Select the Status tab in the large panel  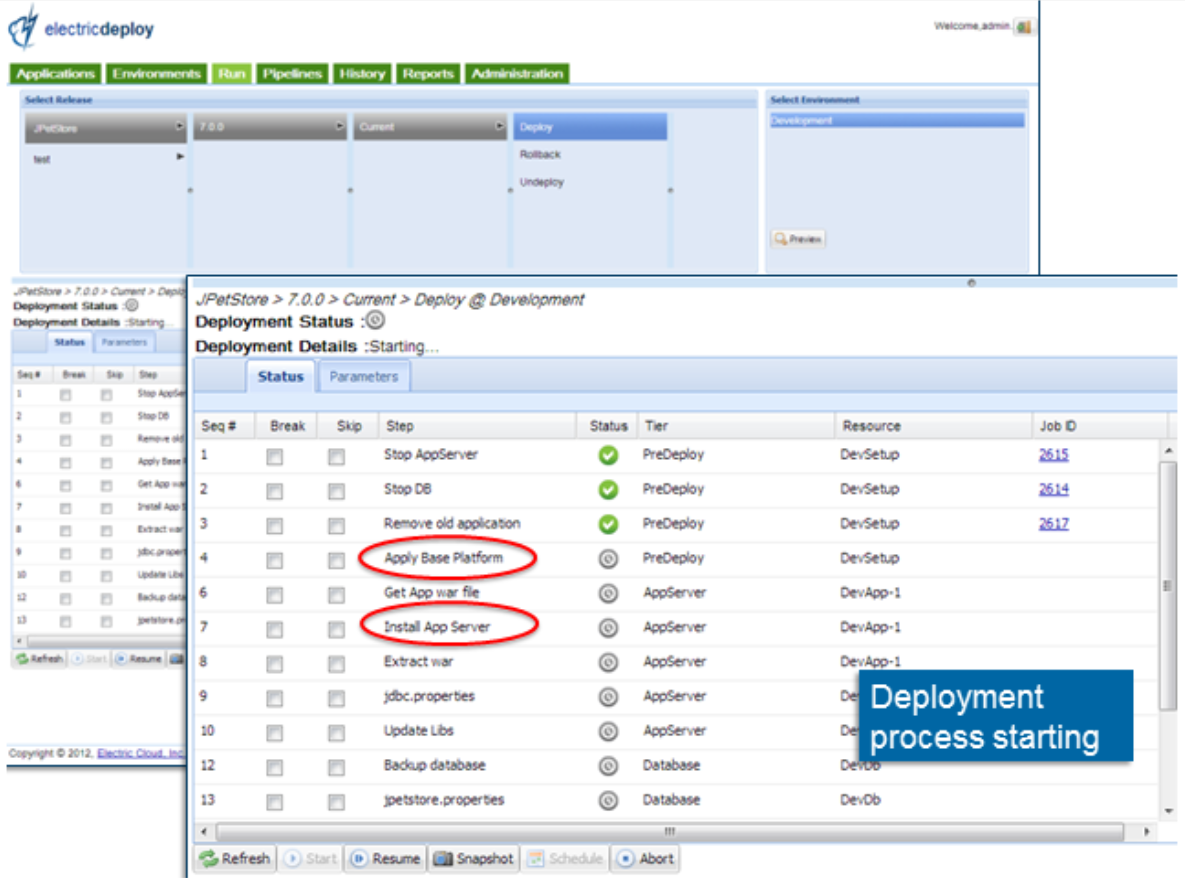[280, 376]
